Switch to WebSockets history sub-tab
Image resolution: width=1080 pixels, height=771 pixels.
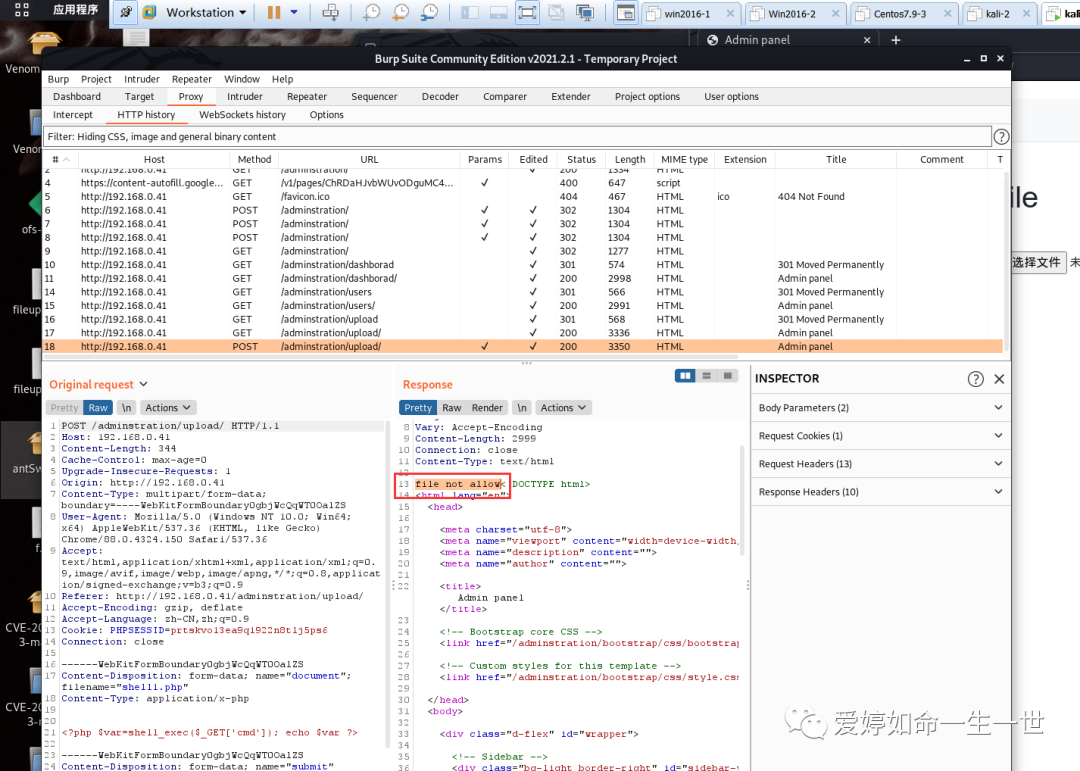[x=242, y=114]
